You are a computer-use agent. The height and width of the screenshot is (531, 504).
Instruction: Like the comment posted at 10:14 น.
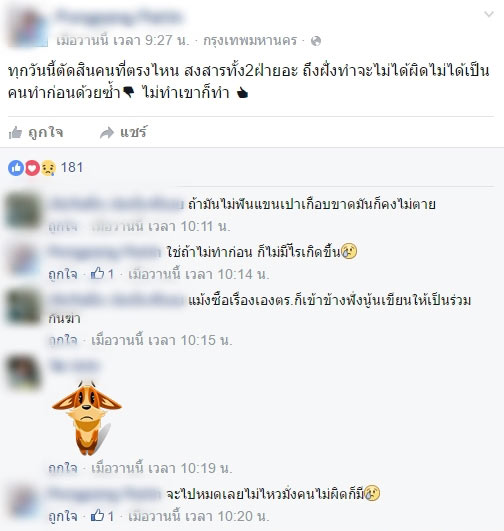(63, 274)
